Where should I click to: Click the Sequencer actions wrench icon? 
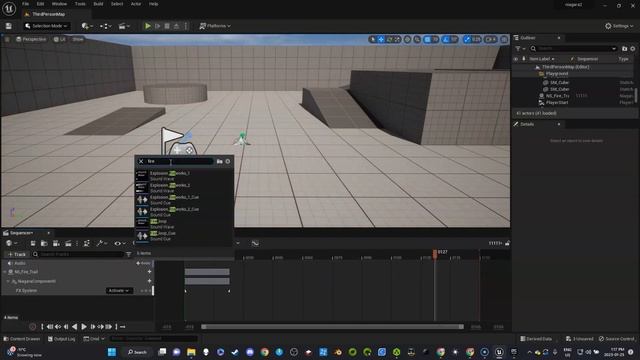[100, 244]
